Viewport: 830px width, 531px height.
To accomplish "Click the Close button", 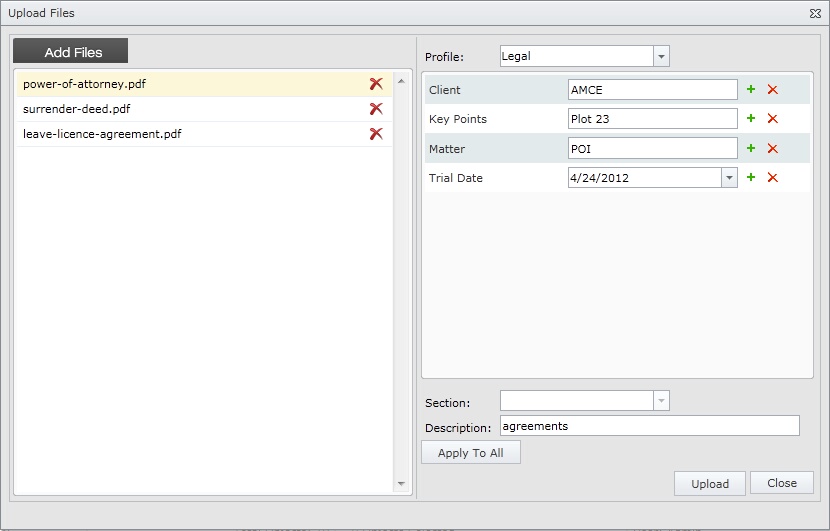I will (x=782, y=483).
